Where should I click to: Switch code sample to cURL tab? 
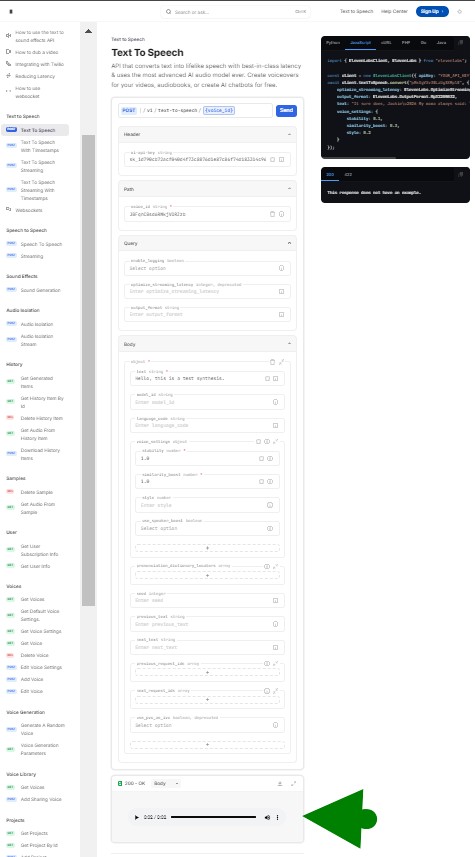coord(386,42)
